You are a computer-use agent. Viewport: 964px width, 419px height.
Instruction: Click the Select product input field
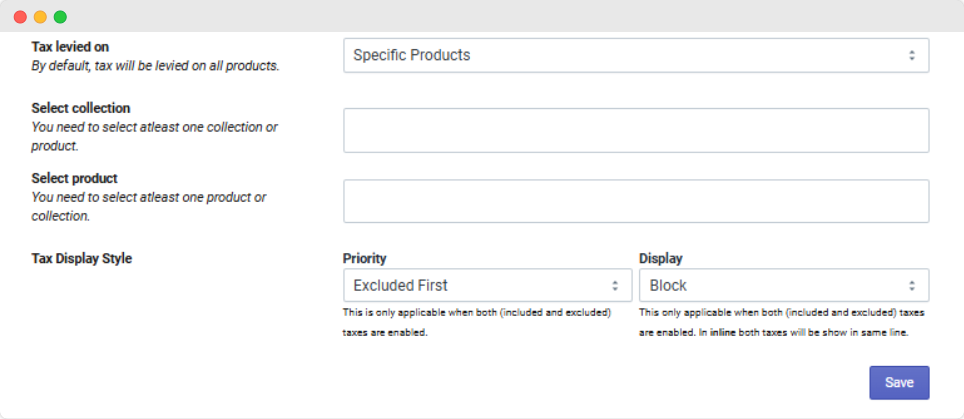tap(636, 201)
